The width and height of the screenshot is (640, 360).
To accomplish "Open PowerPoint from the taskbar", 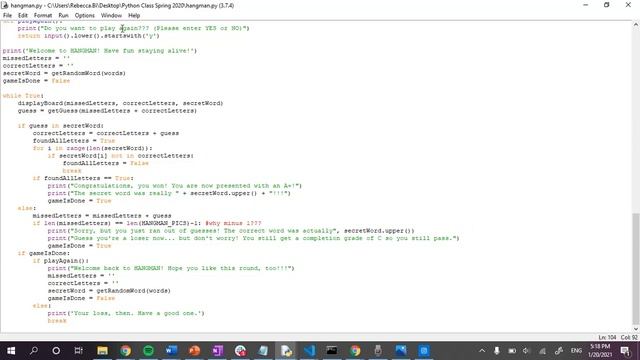I will click(194, 351).
